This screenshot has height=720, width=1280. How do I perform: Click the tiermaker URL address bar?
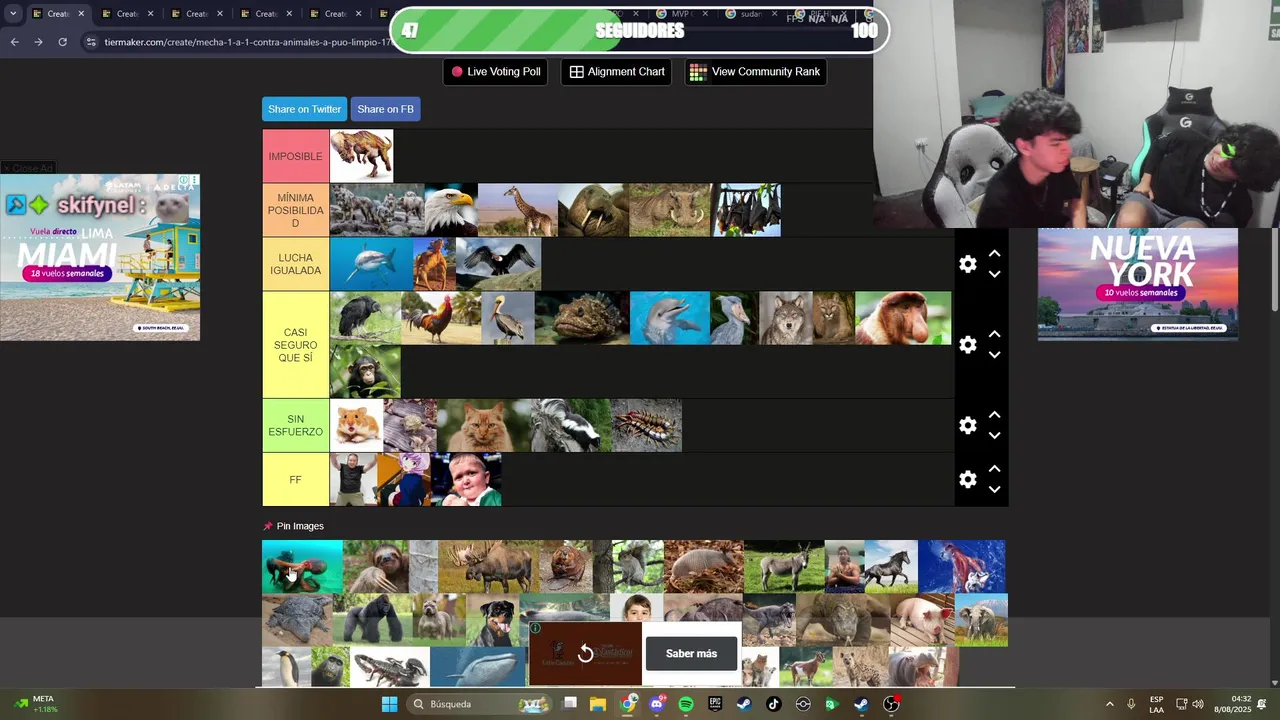pyautogui.click(x=250, y=42)
